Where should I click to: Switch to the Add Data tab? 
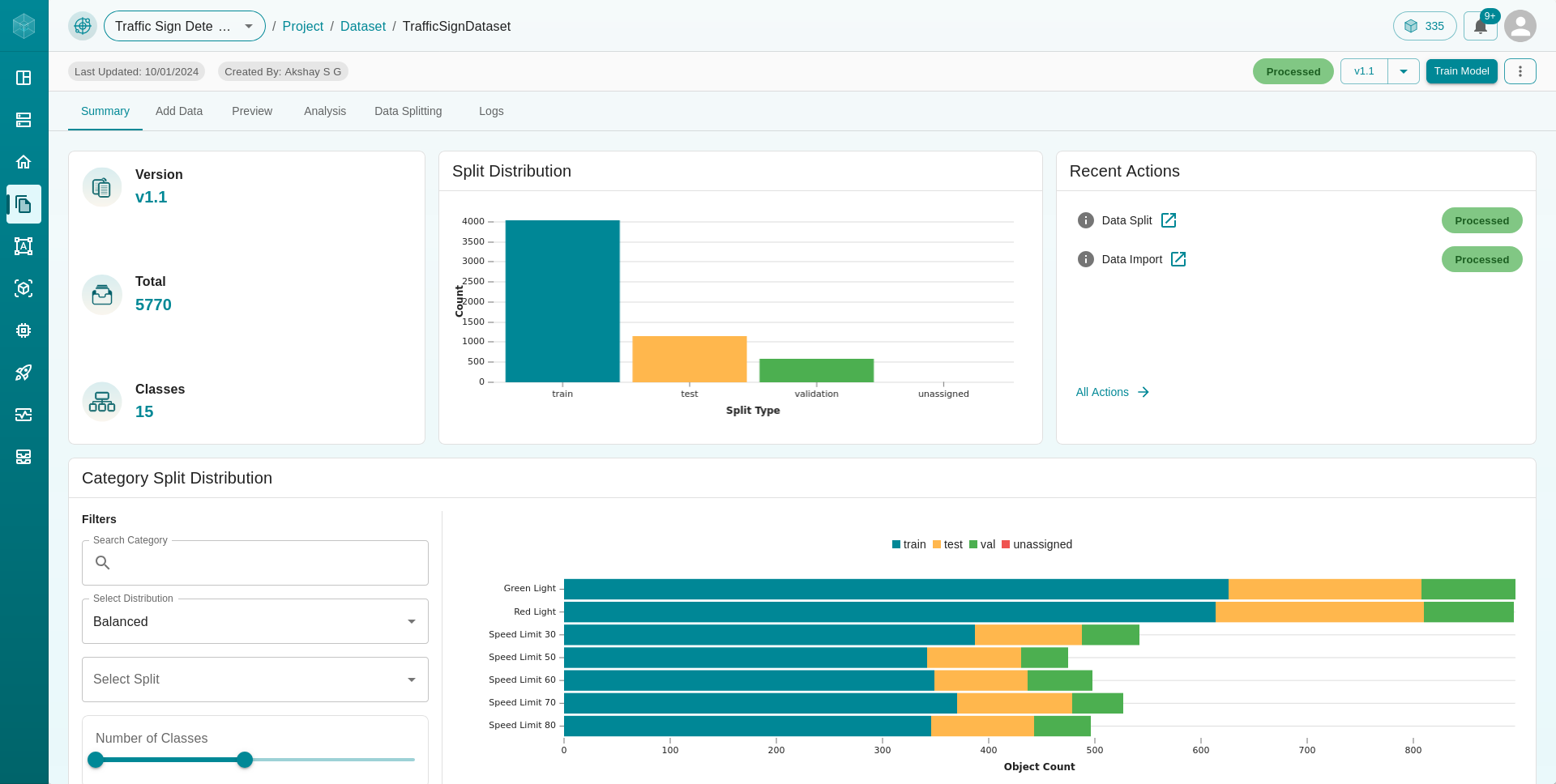coord(179,111)
